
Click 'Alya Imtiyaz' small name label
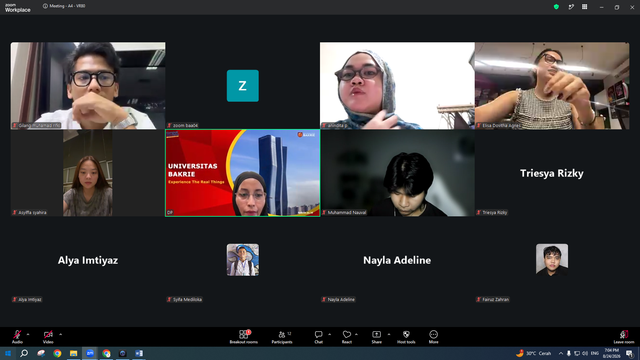pyautogui.click(x=27, y=300)
